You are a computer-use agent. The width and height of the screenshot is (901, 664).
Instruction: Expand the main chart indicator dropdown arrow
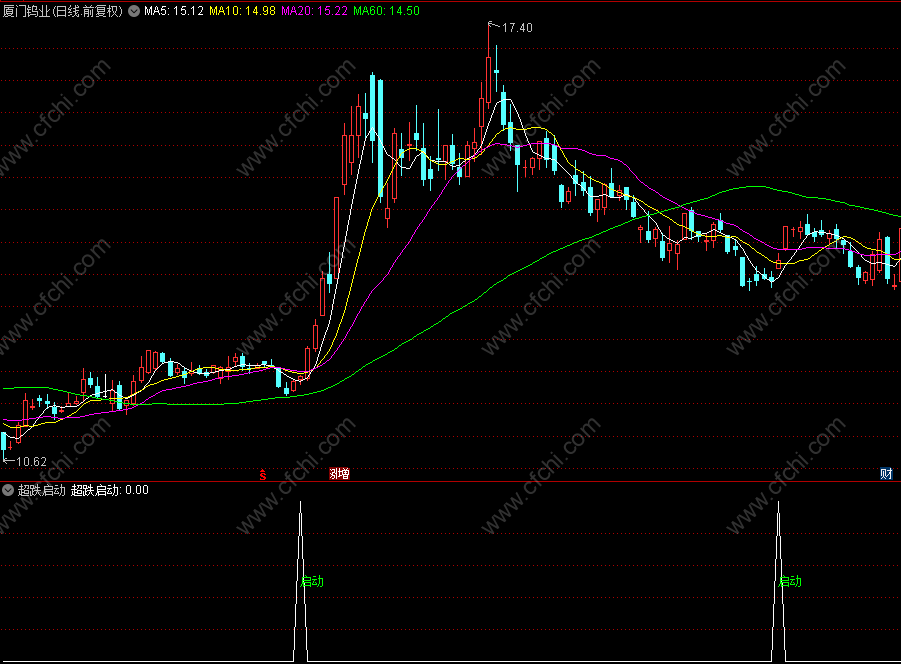pos(134,11)
